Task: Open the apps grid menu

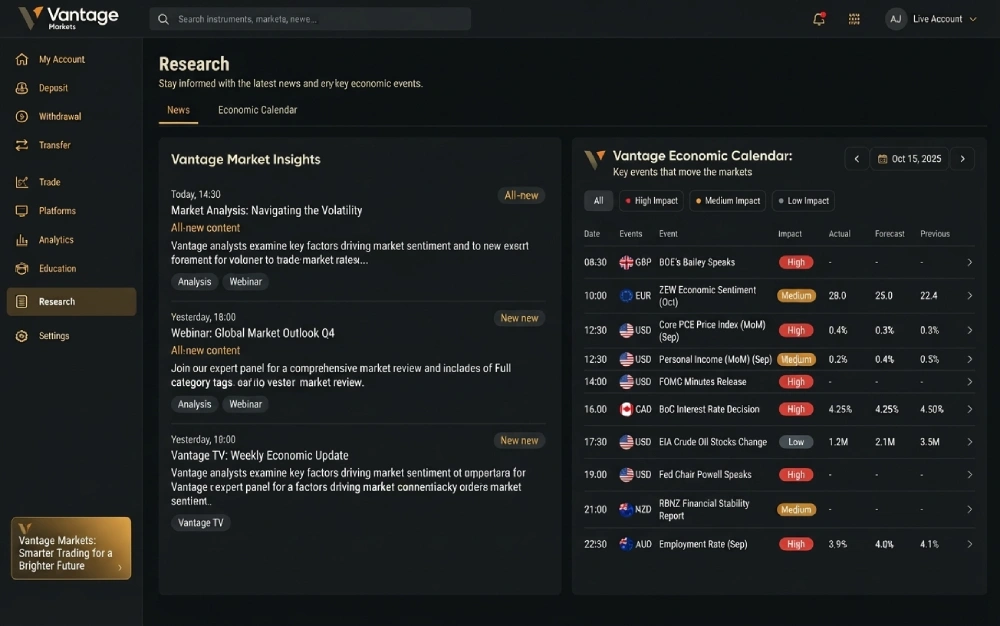Action: 854,19
